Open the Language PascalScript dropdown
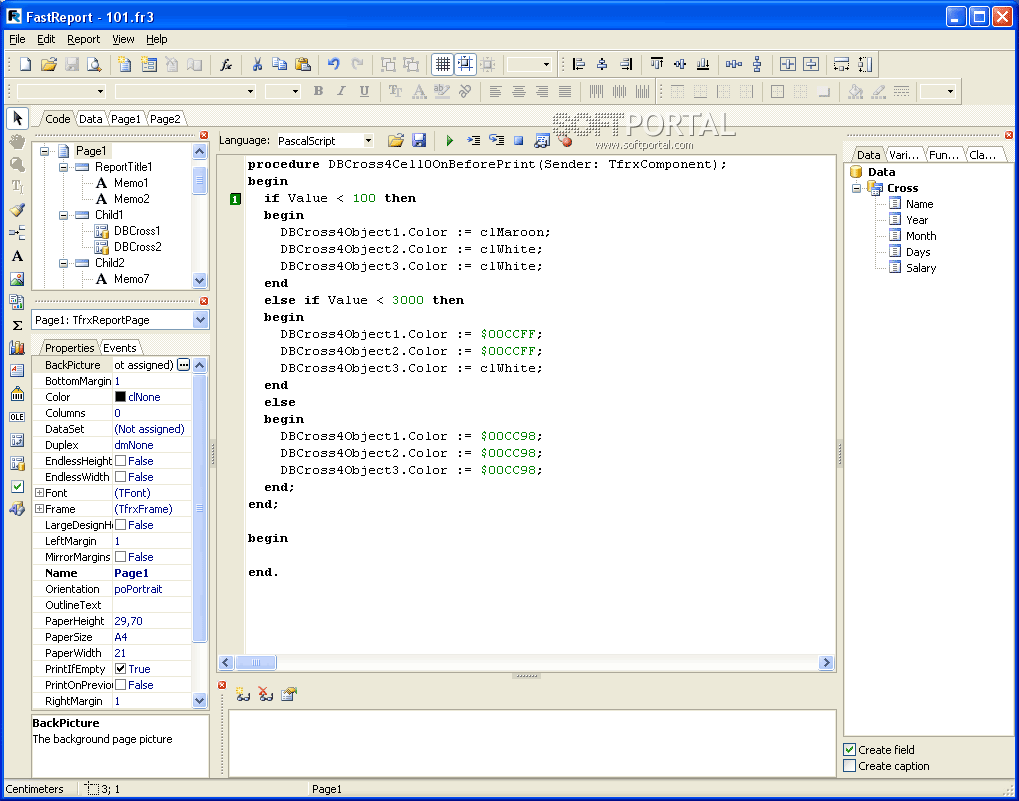This screenshot has height=801, width=1019. 368,141
